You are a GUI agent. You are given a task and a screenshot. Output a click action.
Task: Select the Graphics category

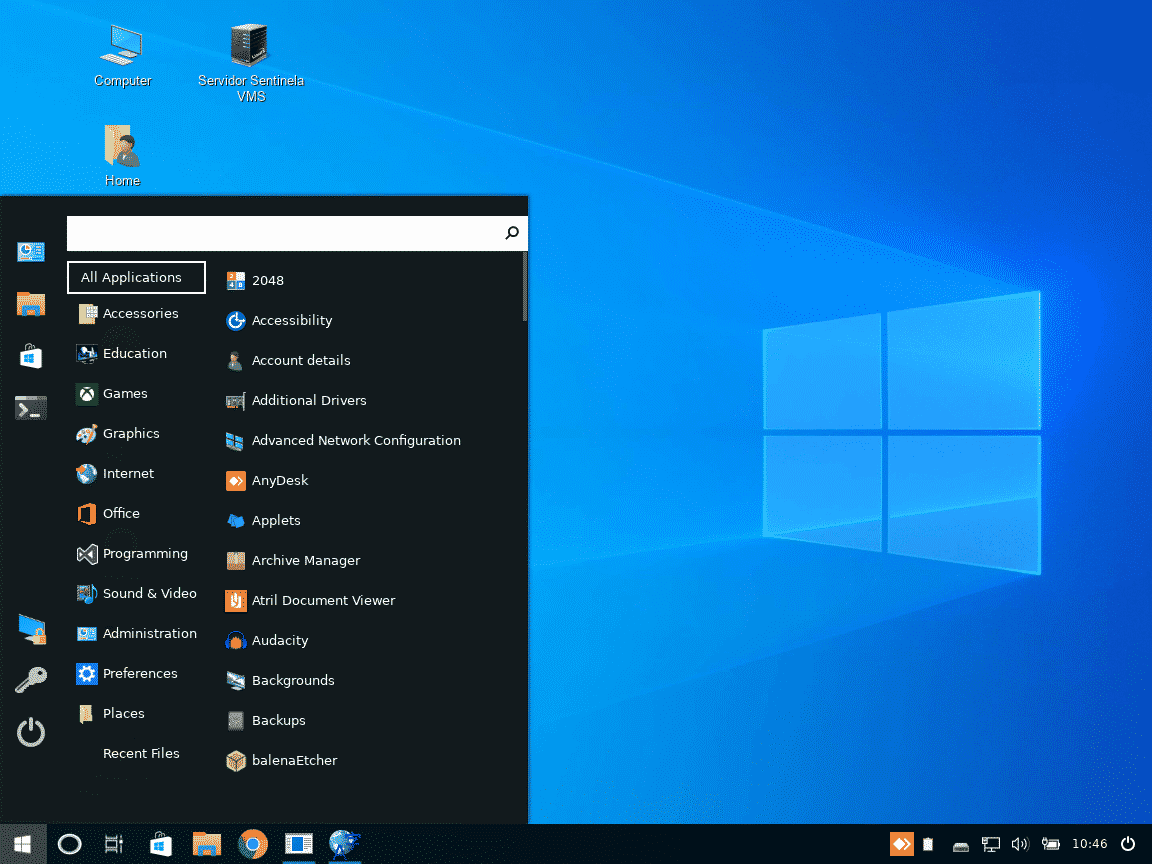(x=131, y=433)
